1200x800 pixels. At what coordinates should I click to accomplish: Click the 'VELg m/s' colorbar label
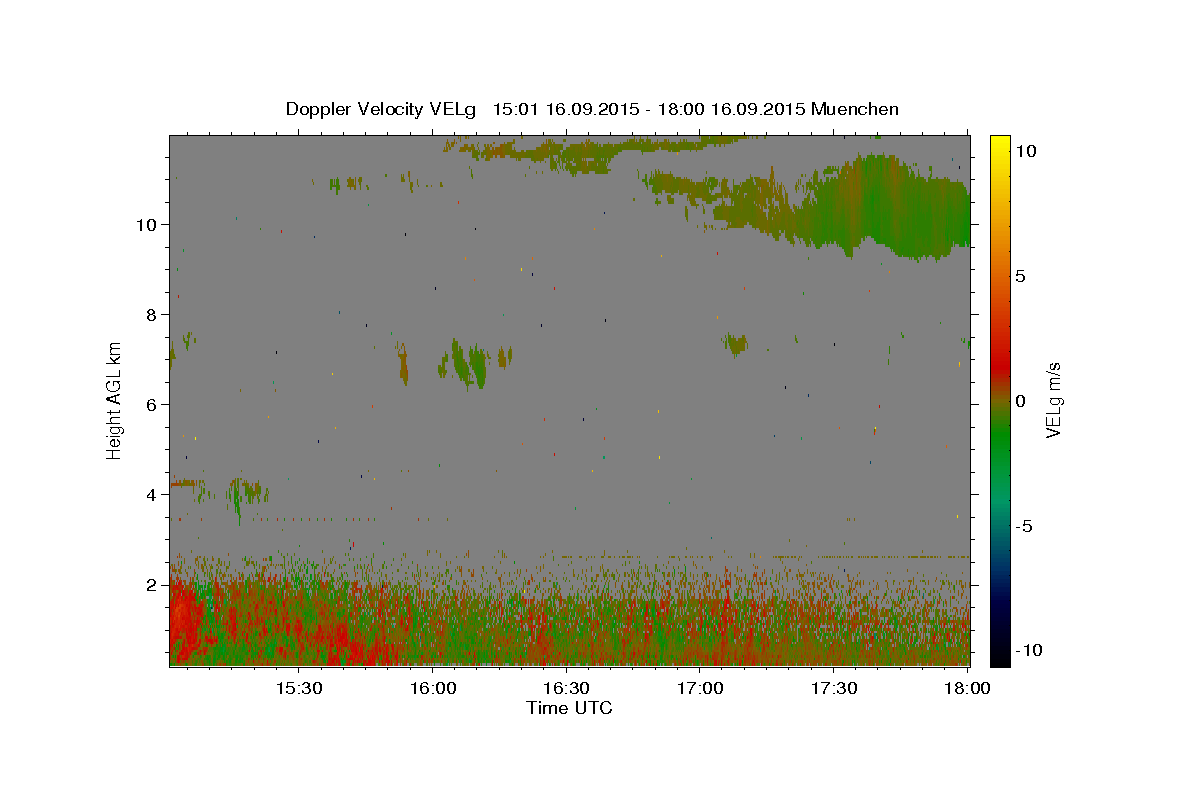pos(1053,400)
